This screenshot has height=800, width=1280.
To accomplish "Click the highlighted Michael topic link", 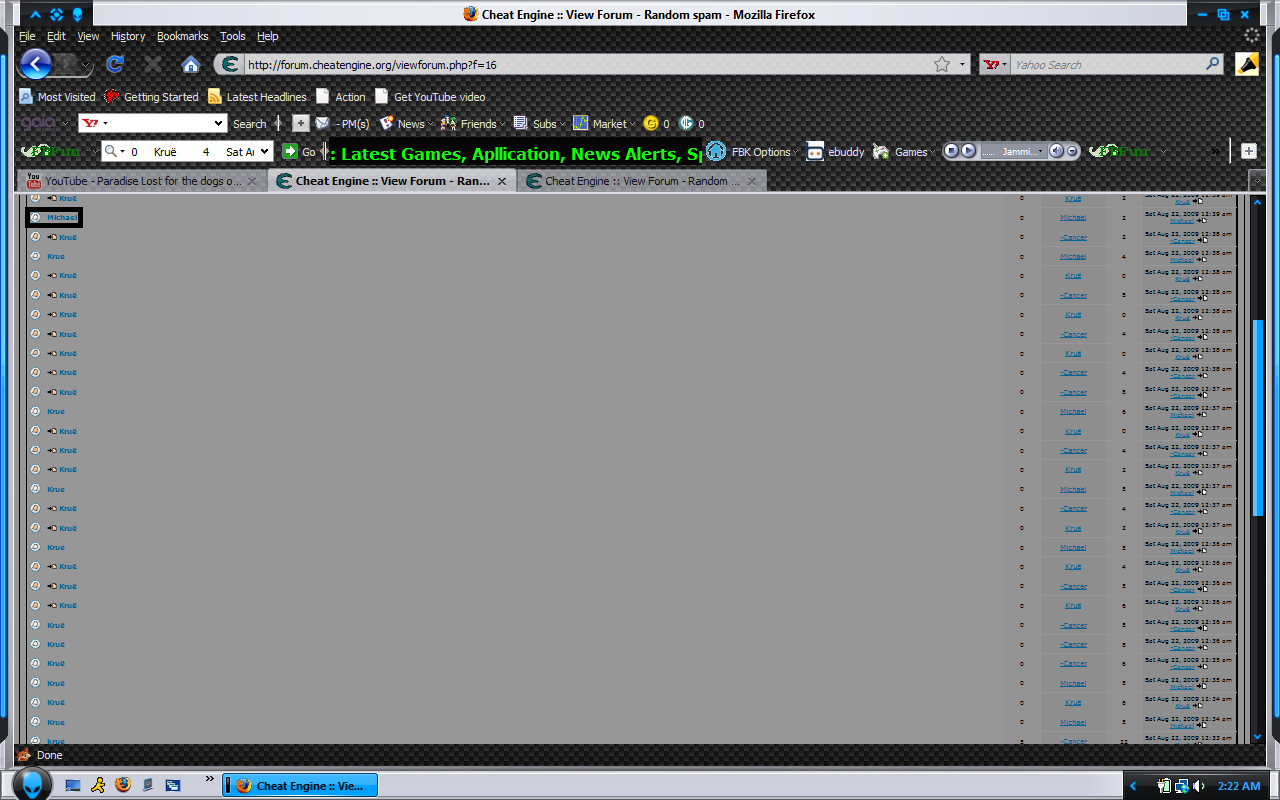I will pyautogui.click(x=61, y=217).
